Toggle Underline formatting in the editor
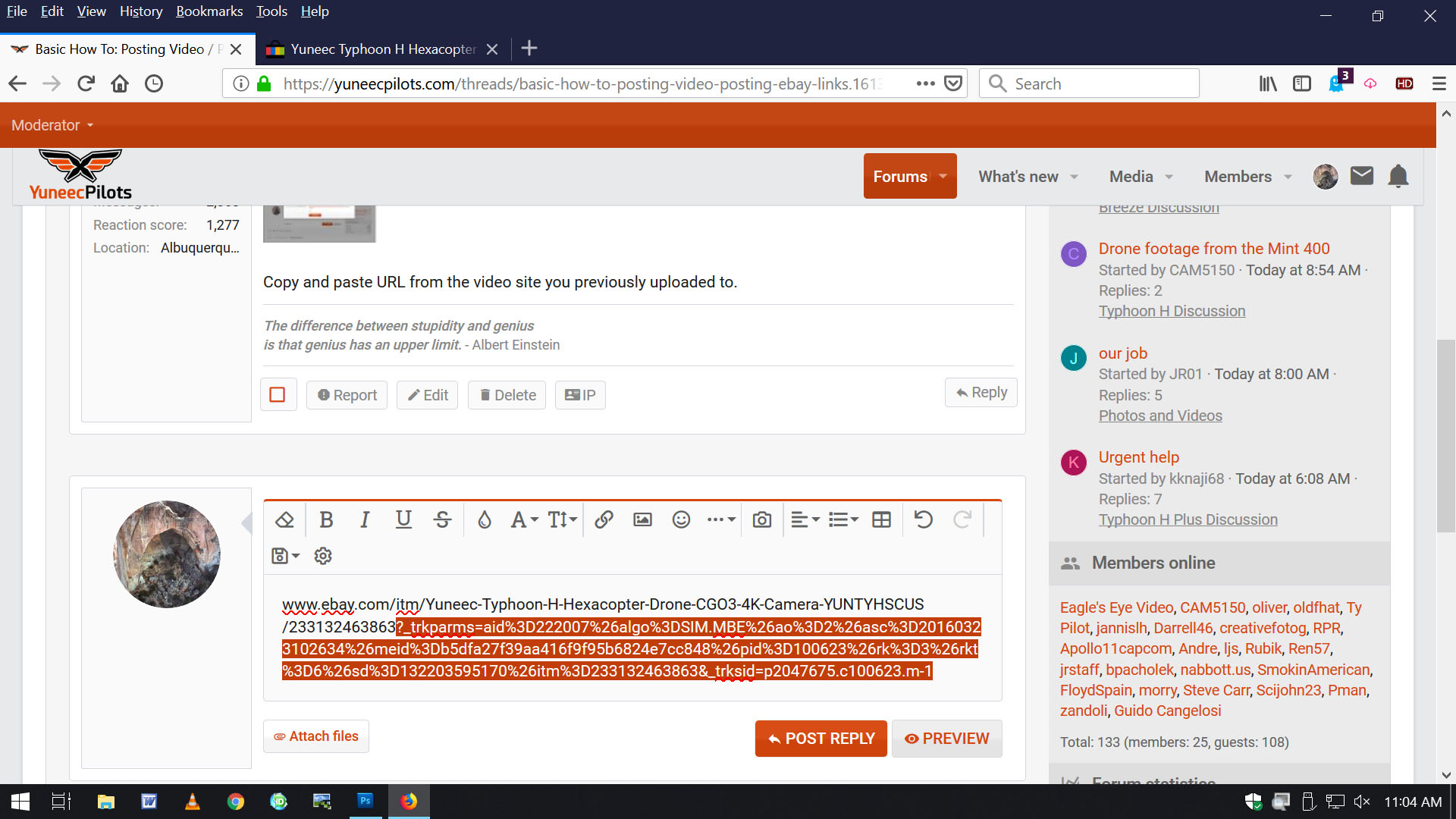This screenshot has width=1456, height=819. [403, 519]
